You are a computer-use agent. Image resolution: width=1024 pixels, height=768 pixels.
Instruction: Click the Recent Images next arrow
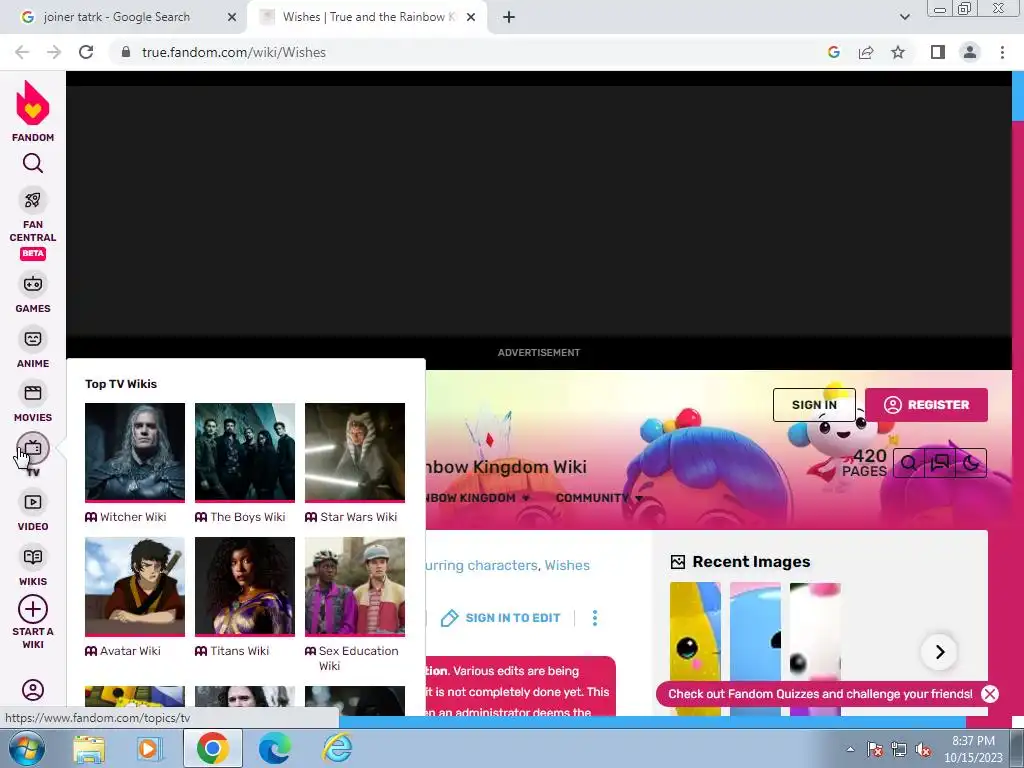click(x=940, y=652)
